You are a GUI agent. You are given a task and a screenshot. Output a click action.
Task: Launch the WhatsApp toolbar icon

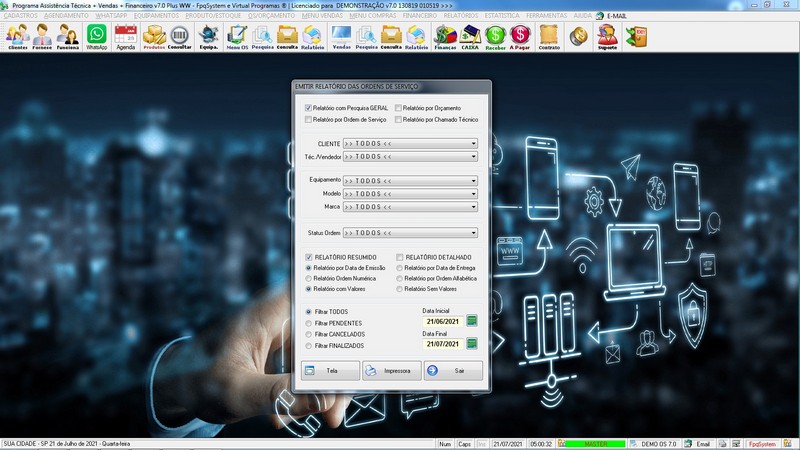pos(96,37)
